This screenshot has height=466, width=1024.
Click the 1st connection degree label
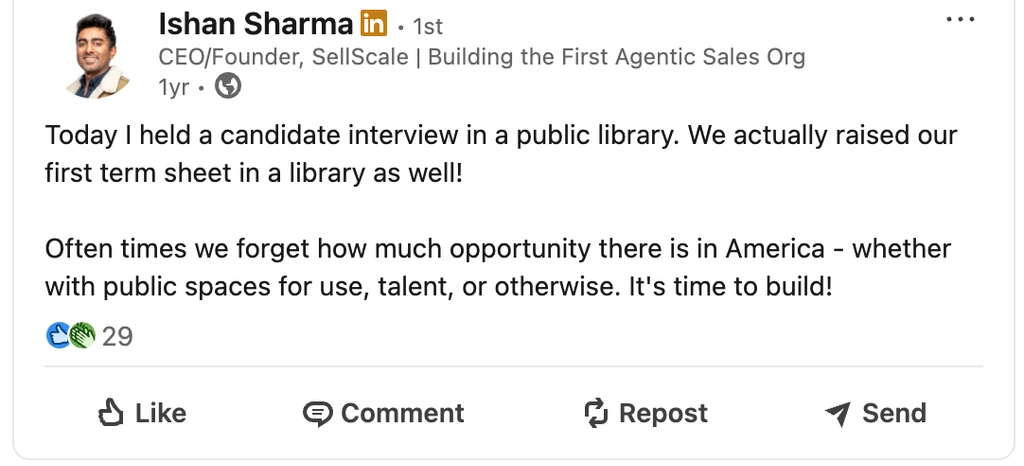427,26
